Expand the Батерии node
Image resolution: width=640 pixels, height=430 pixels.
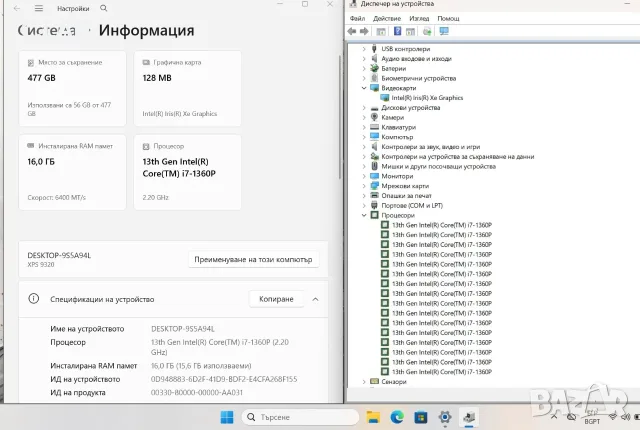(x=364, y=69)
